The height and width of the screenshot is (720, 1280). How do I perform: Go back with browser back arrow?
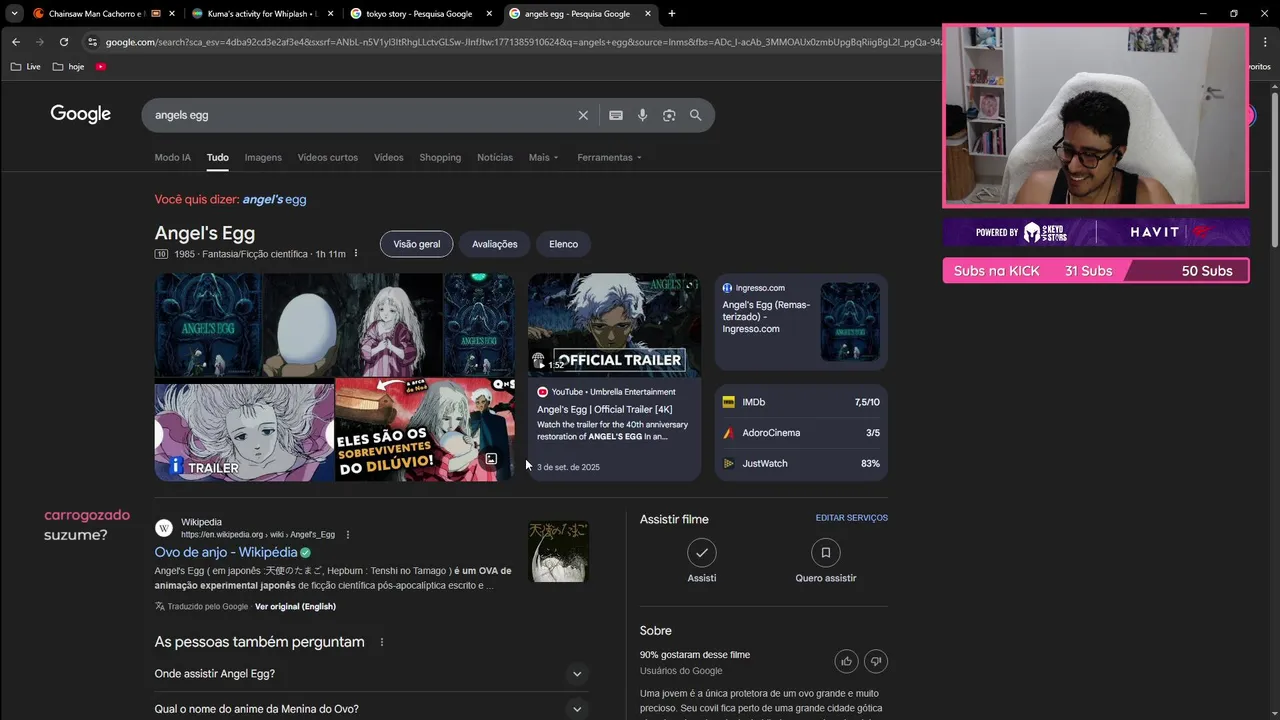pyautogui.click(x=16, y=42)
